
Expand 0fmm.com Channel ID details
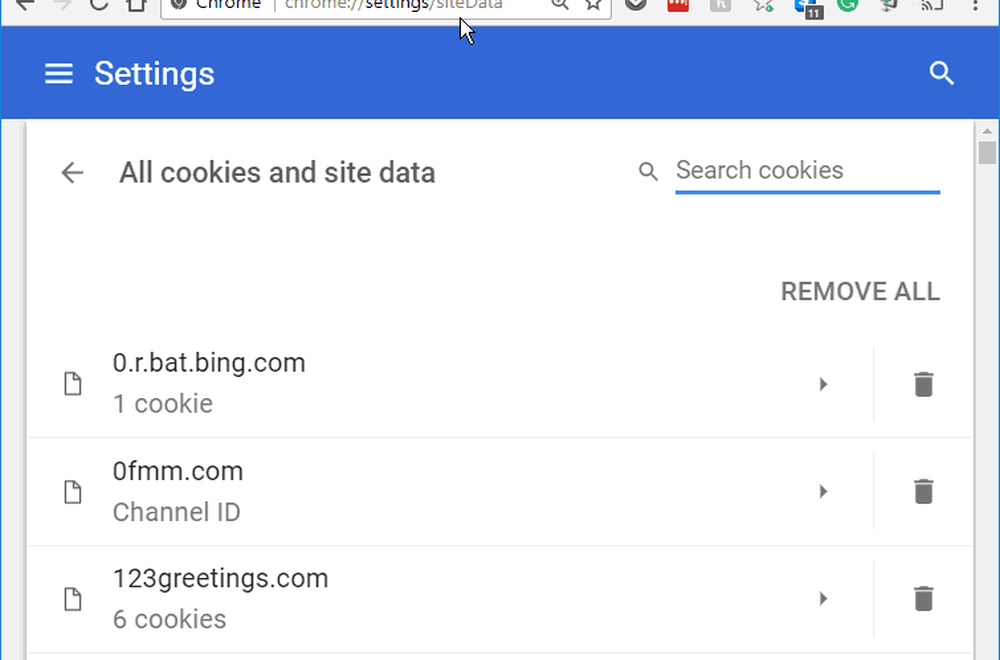(823, 491)
